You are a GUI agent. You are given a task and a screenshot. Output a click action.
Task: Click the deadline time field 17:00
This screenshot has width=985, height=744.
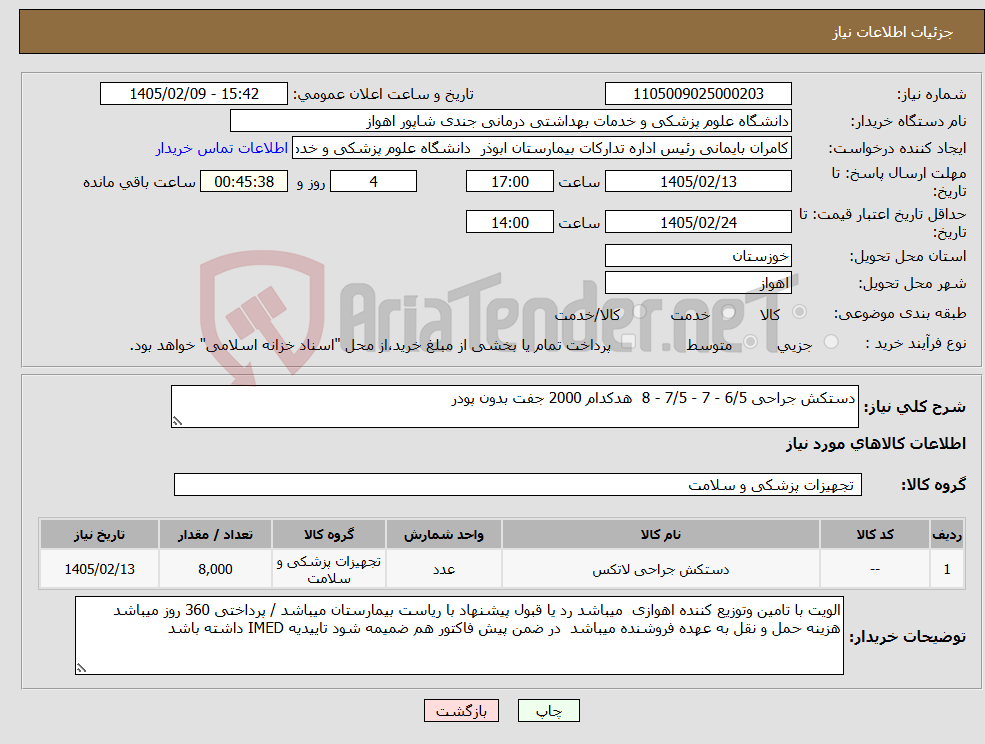point(509,182)
